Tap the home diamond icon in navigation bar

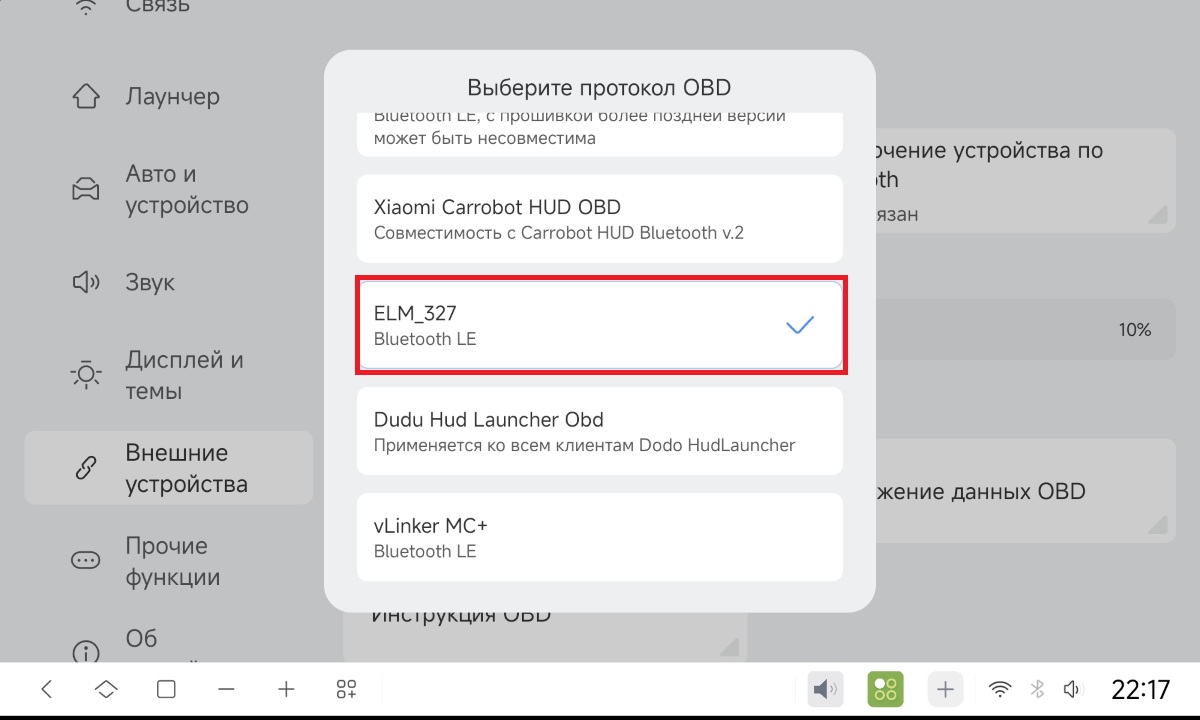(106, 689)
